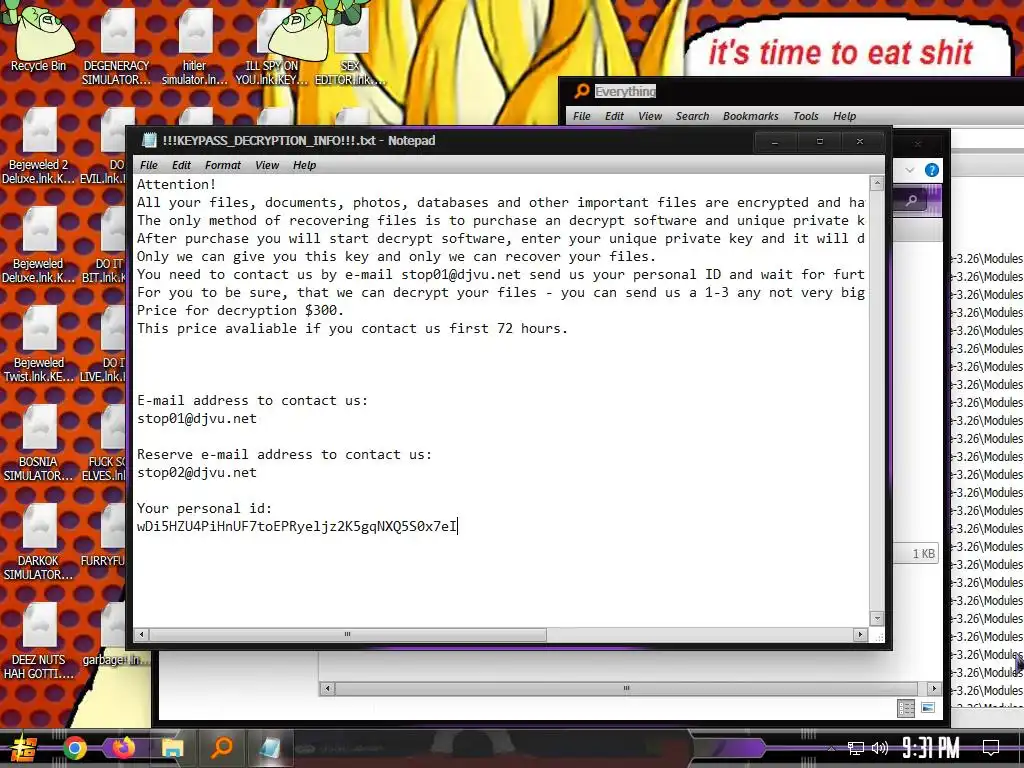Click the Everything window title text

click(625, 91)
